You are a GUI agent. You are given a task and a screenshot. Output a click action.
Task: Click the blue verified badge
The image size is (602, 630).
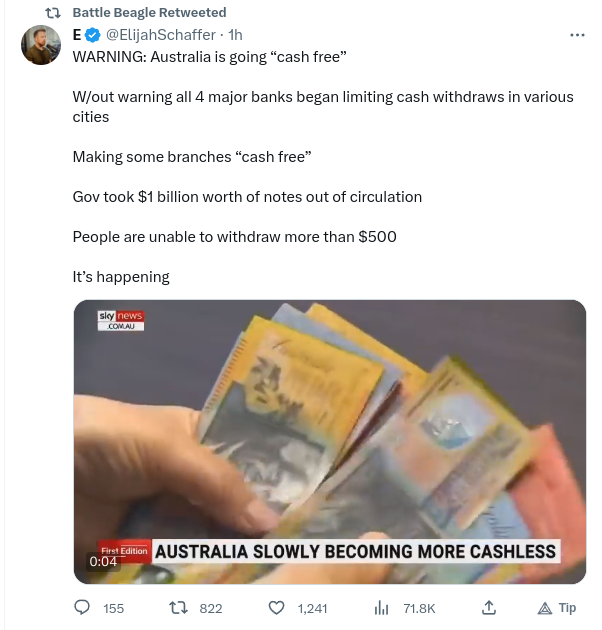93,35
